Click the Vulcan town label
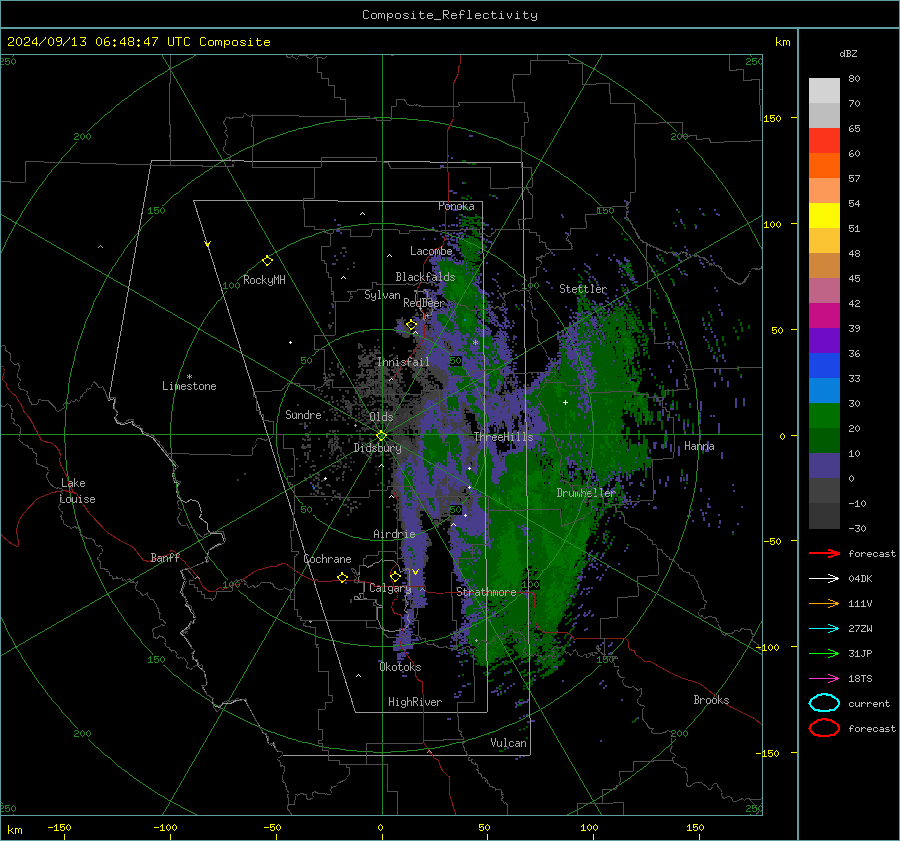 tap(508, 743)
